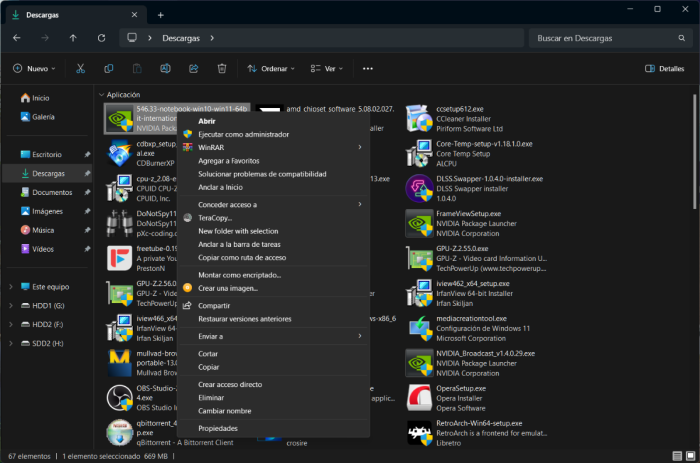Expand the Este equipo tree node

point(11,286)
